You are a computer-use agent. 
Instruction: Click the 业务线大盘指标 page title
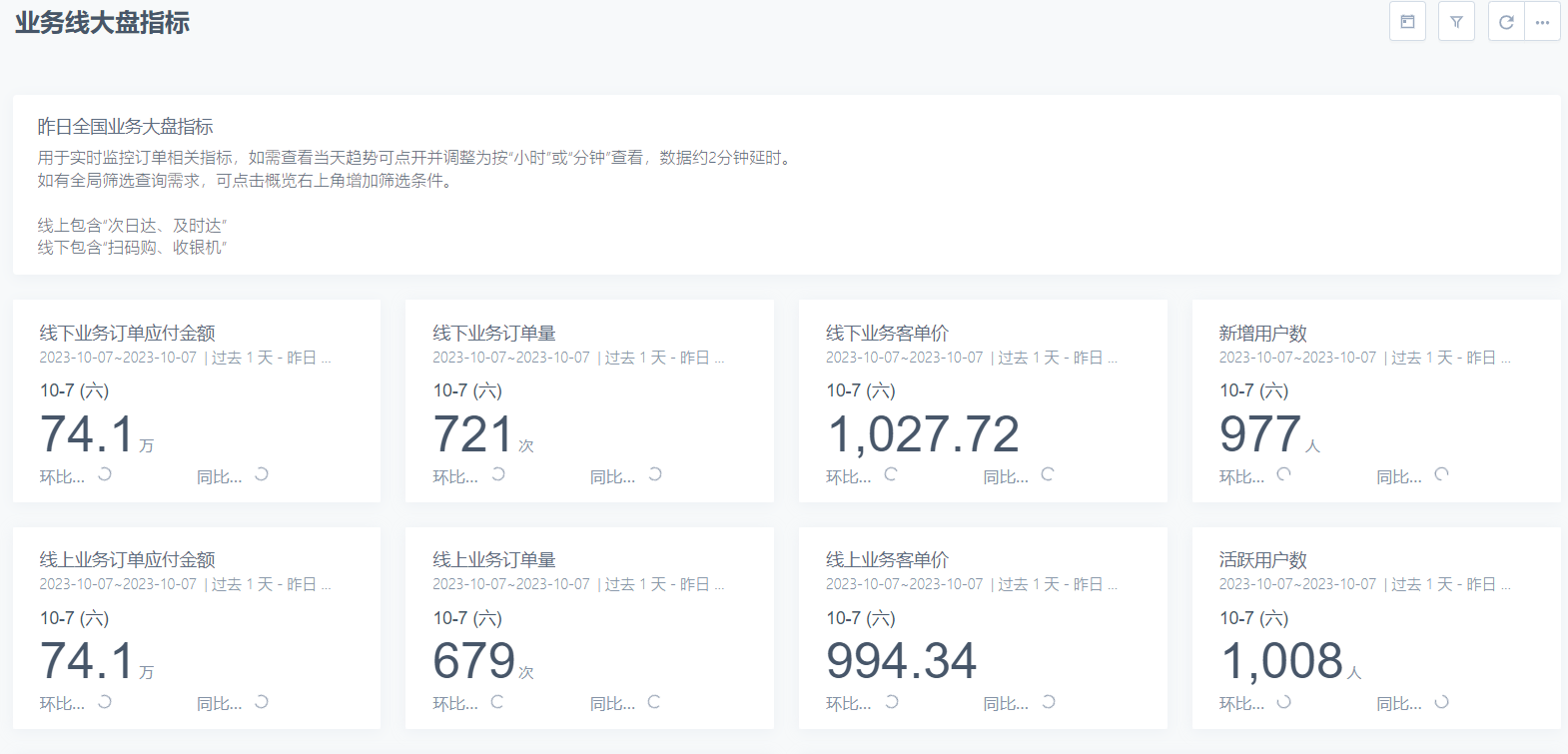tap(102, 23)
